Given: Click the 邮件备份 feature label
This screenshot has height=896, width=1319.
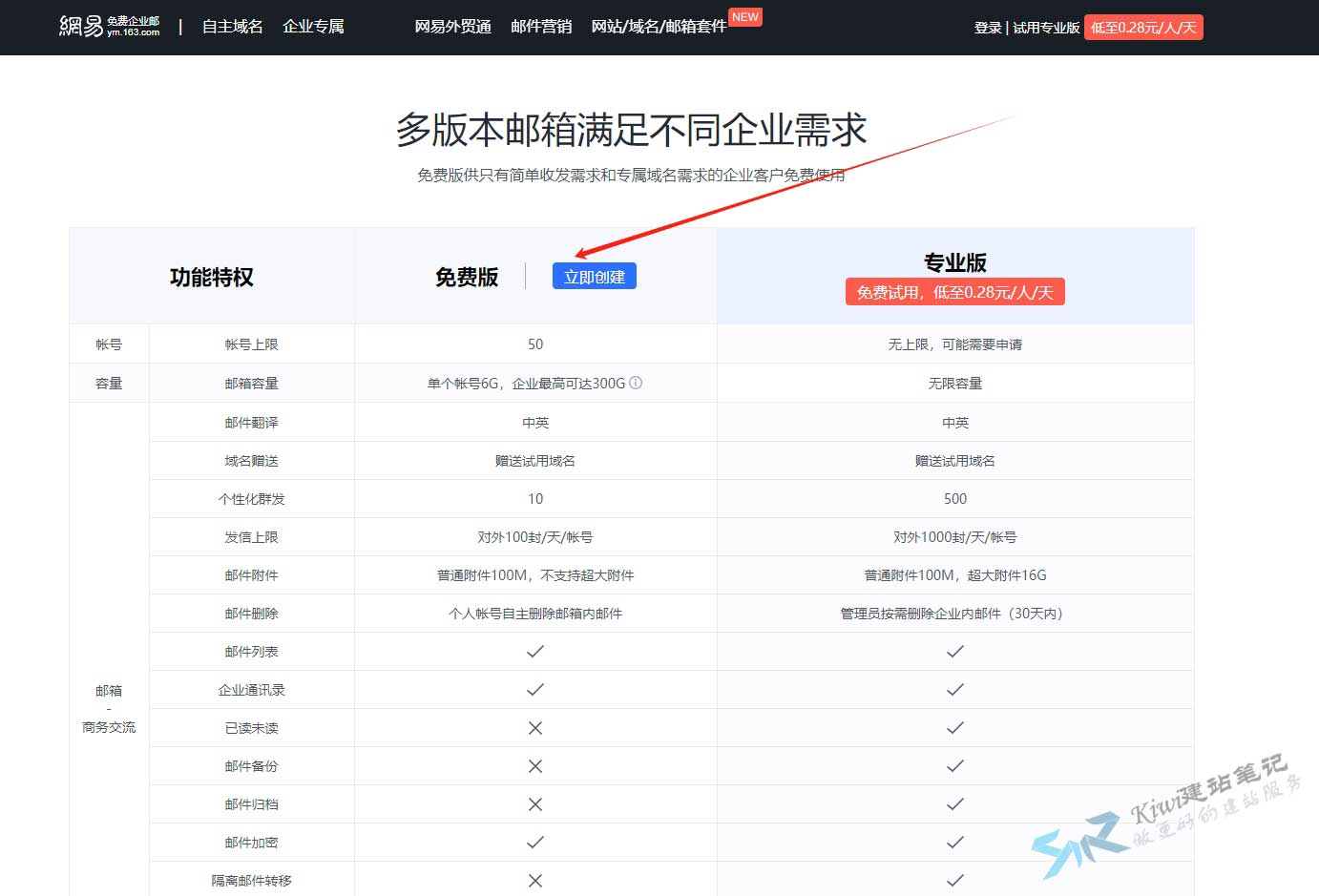Looking at the screenshot, I should point(252,766).
